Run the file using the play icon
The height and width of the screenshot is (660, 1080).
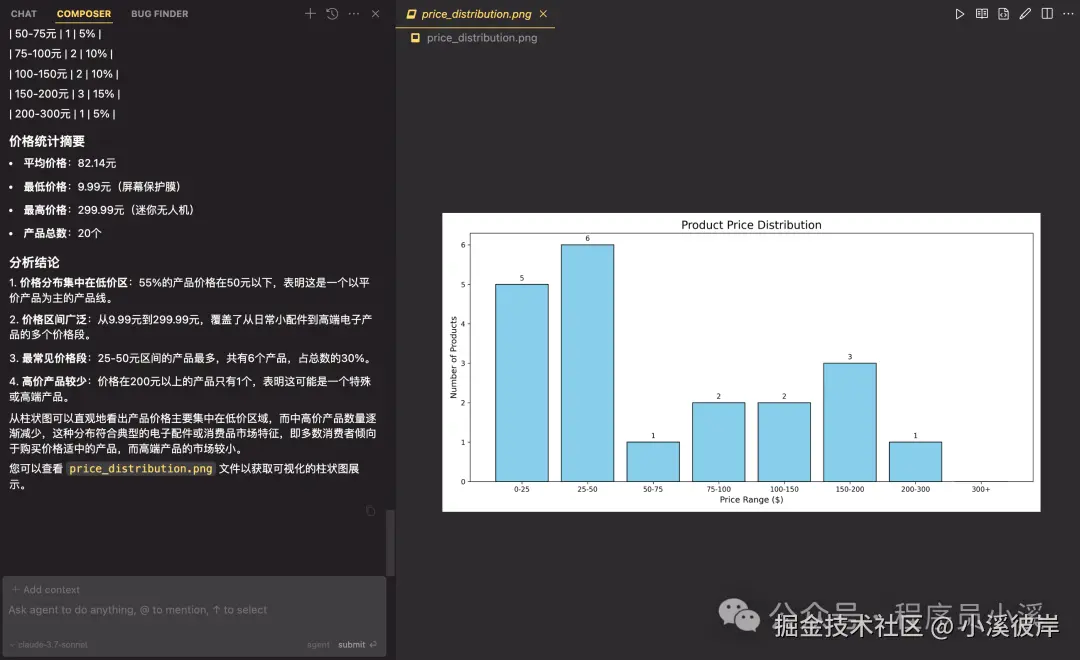pos(958,13)
